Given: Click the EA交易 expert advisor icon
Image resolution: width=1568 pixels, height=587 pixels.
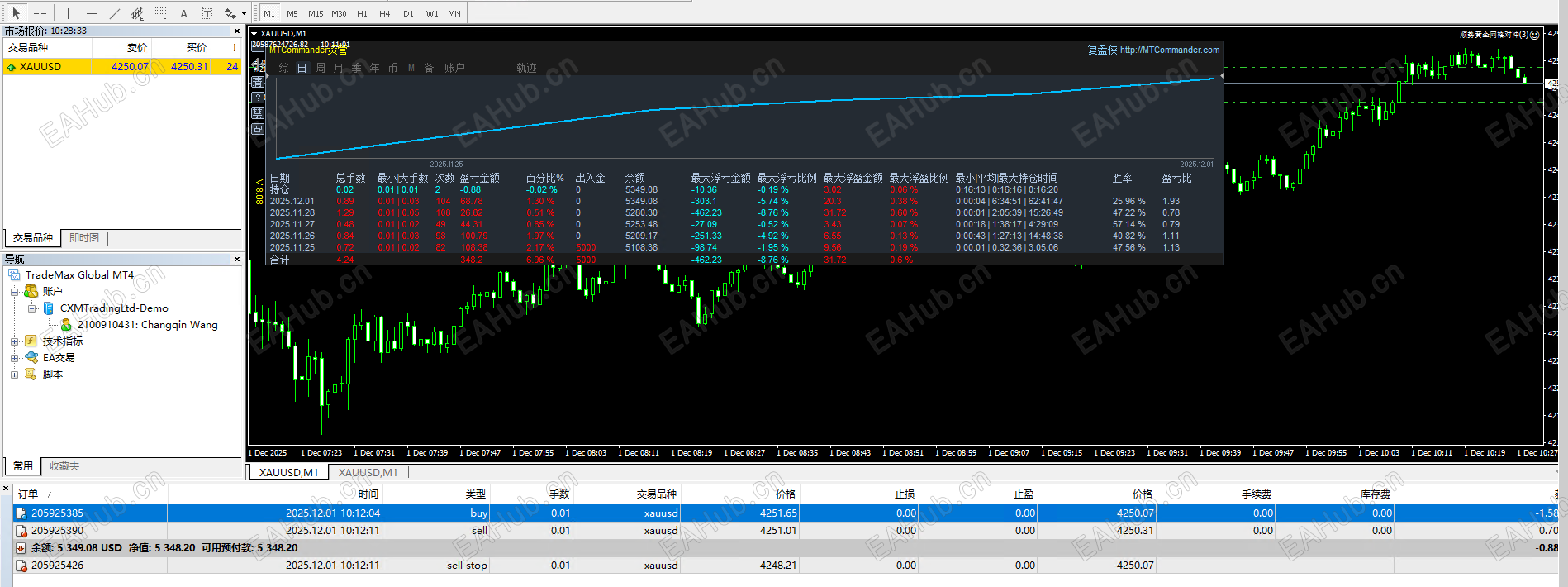Looking at the screenshot, I should [31, 357].
